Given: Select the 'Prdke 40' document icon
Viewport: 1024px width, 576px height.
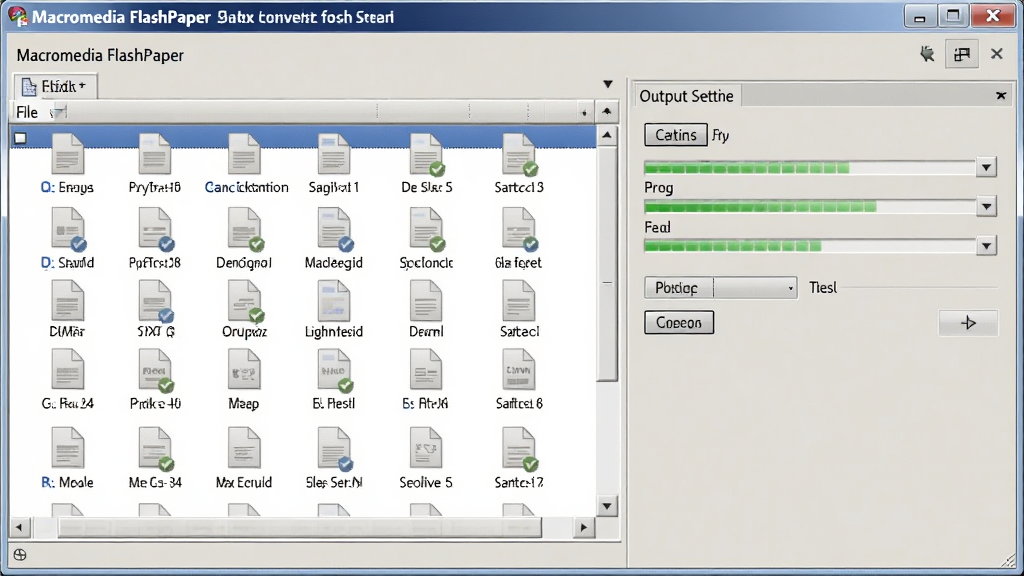Looking at the screenshot, I should [155, 370].
